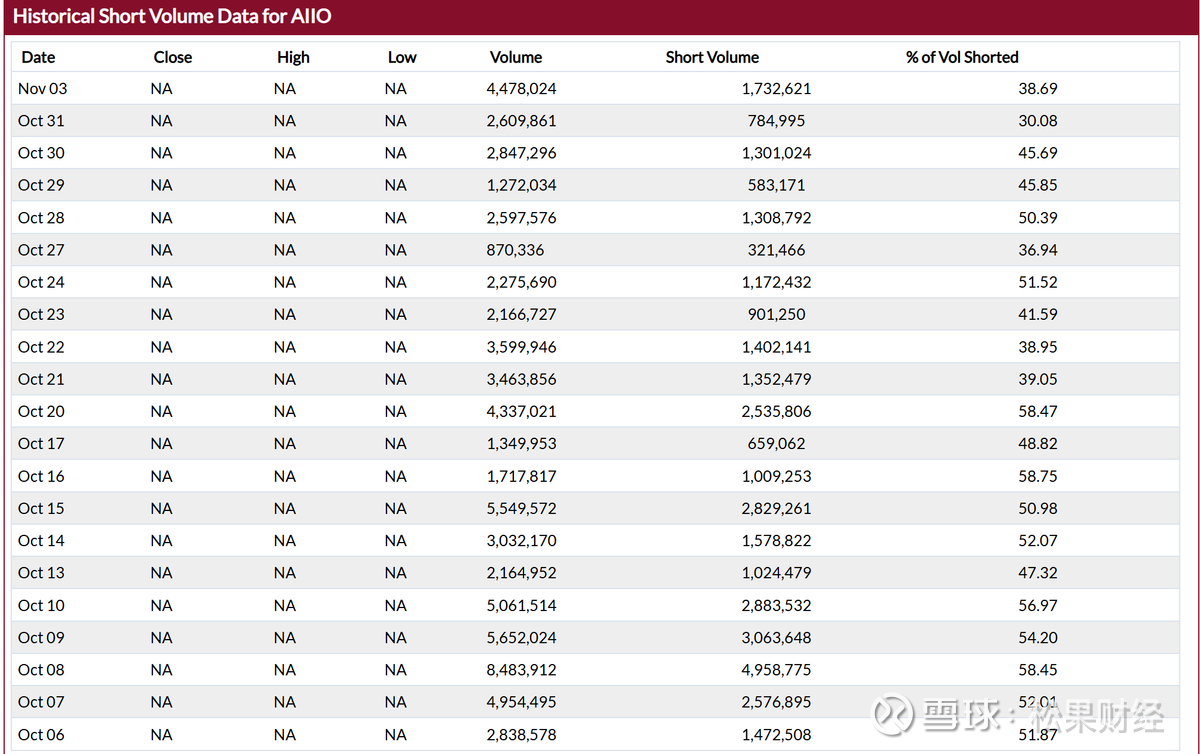1200x754 pixels.
Task: Select short volume value 3,063,648
Action: 776,638
